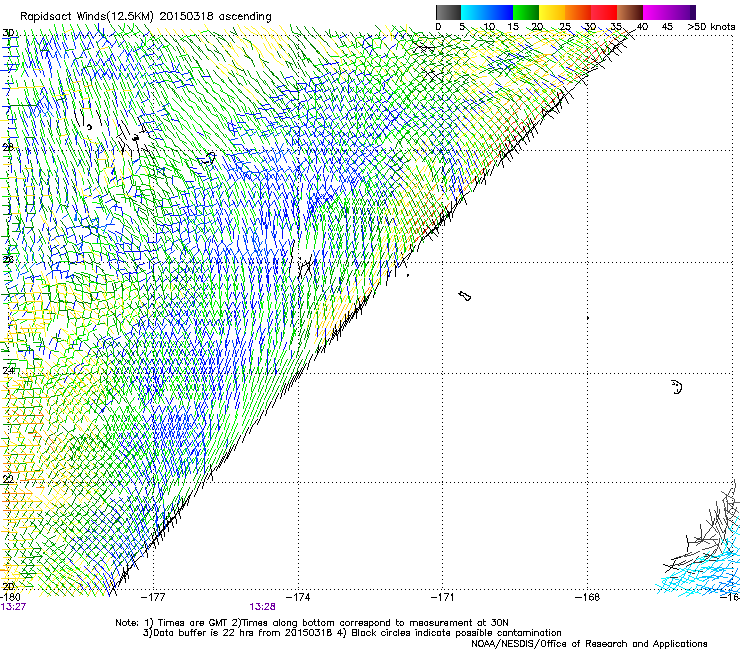Click the cyan-blue 5-15 knots legend swatch
Image resolution: width=740 pixels, height=650 pixels.
pyautogui.click(x=487, y=12)
